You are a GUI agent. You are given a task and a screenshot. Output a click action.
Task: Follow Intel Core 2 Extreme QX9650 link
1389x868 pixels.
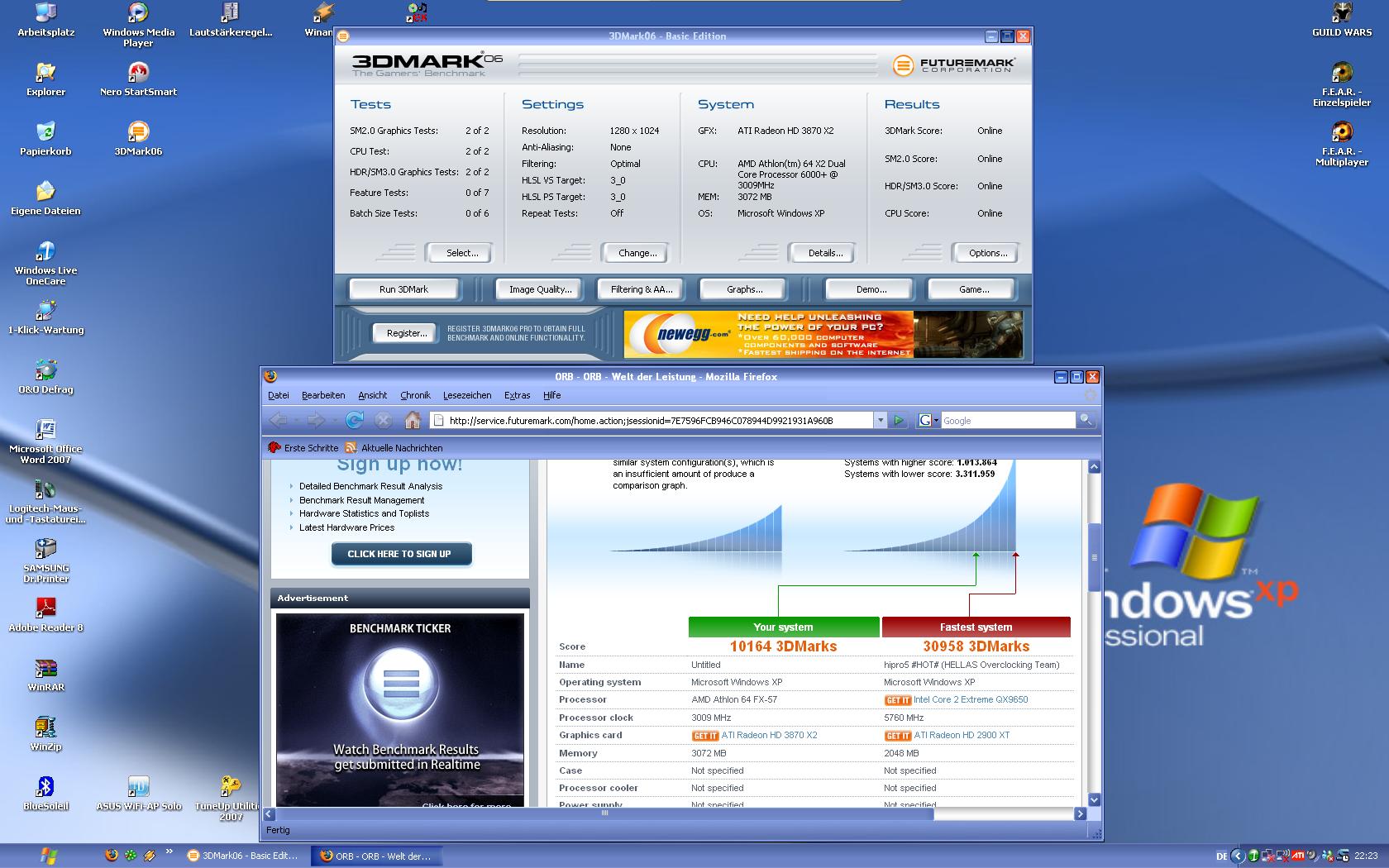pyautogui.click(x=971, y=699)
